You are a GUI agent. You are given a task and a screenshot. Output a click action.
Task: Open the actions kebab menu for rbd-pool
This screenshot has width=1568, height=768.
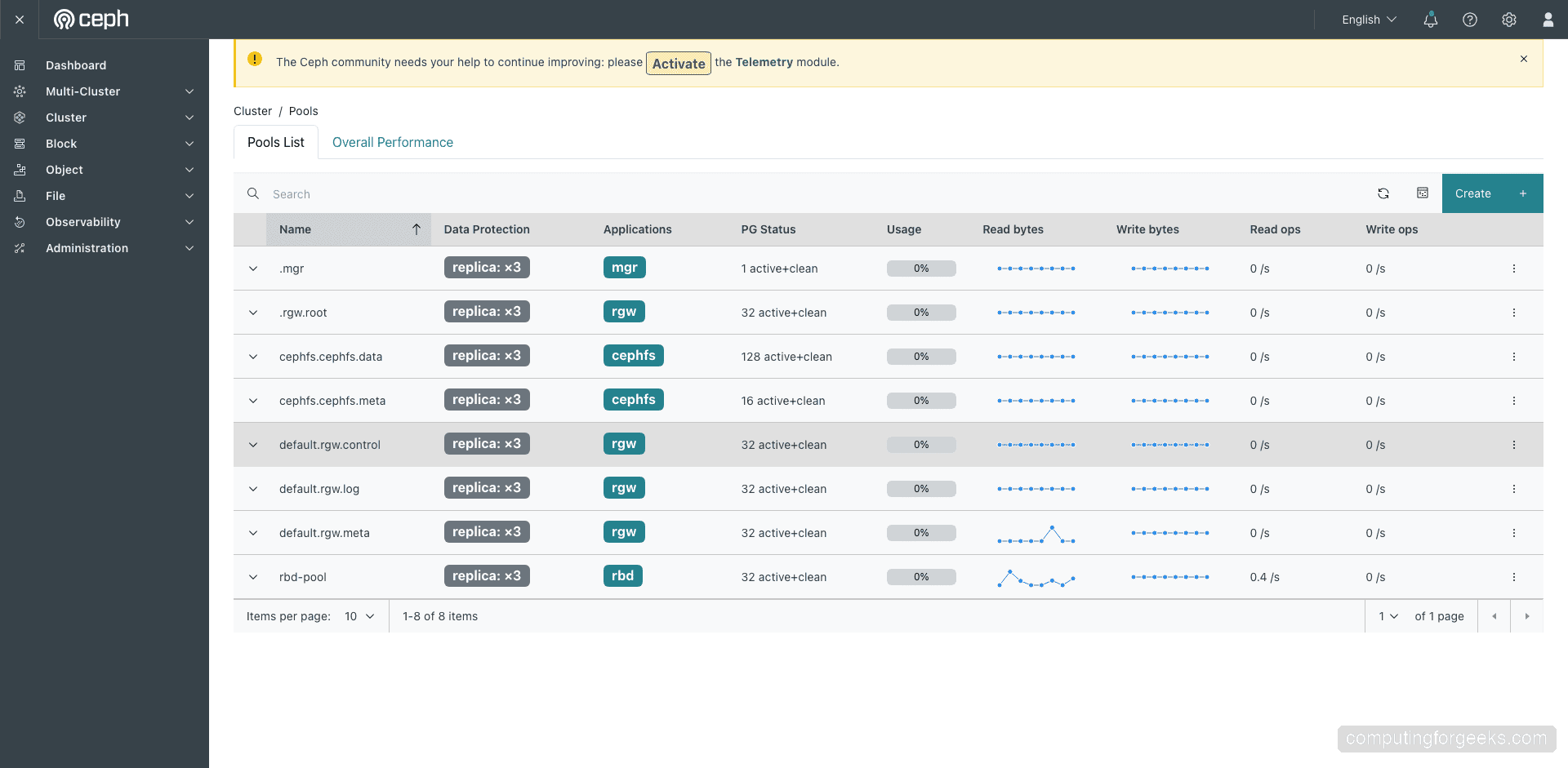(x=1515, y=577)
